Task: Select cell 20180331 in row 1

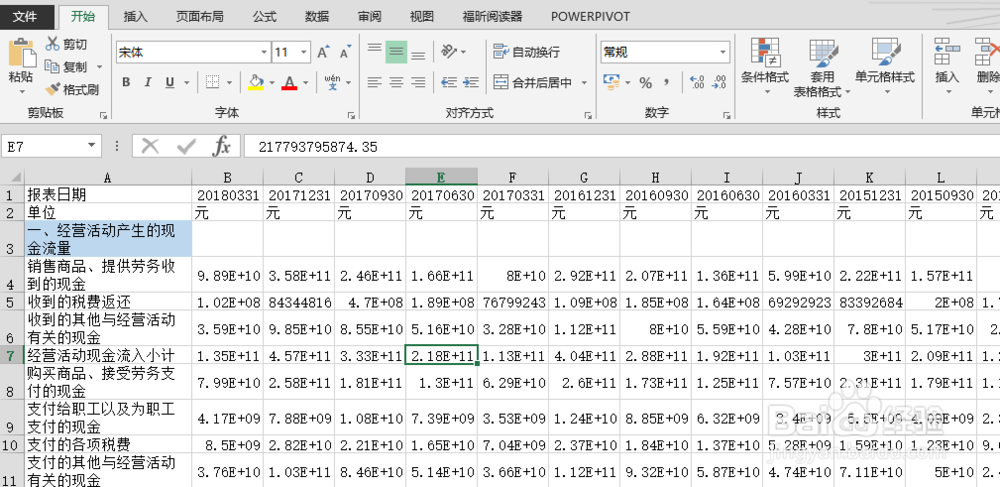Action: click(x=228, y=194)
